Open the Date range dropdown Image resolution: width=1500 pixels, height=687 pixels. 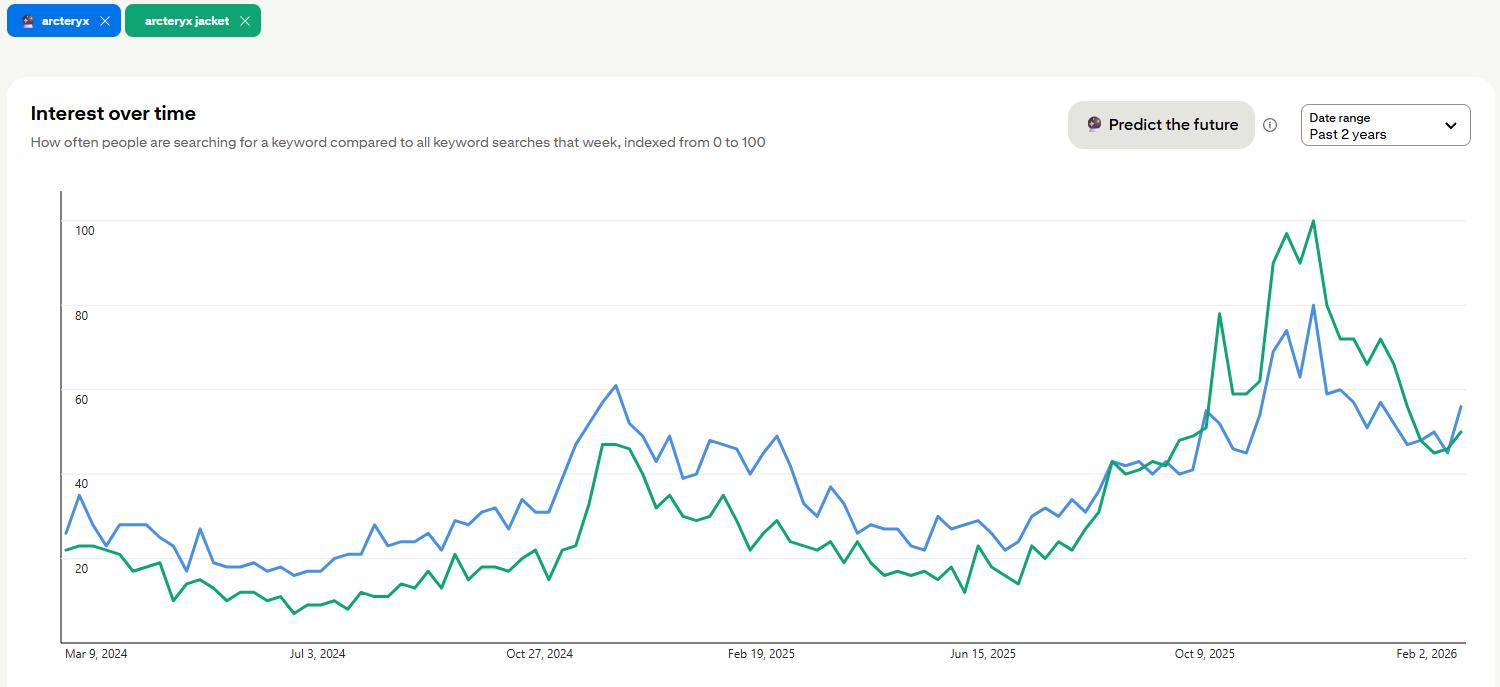(x=1385, y=125)
